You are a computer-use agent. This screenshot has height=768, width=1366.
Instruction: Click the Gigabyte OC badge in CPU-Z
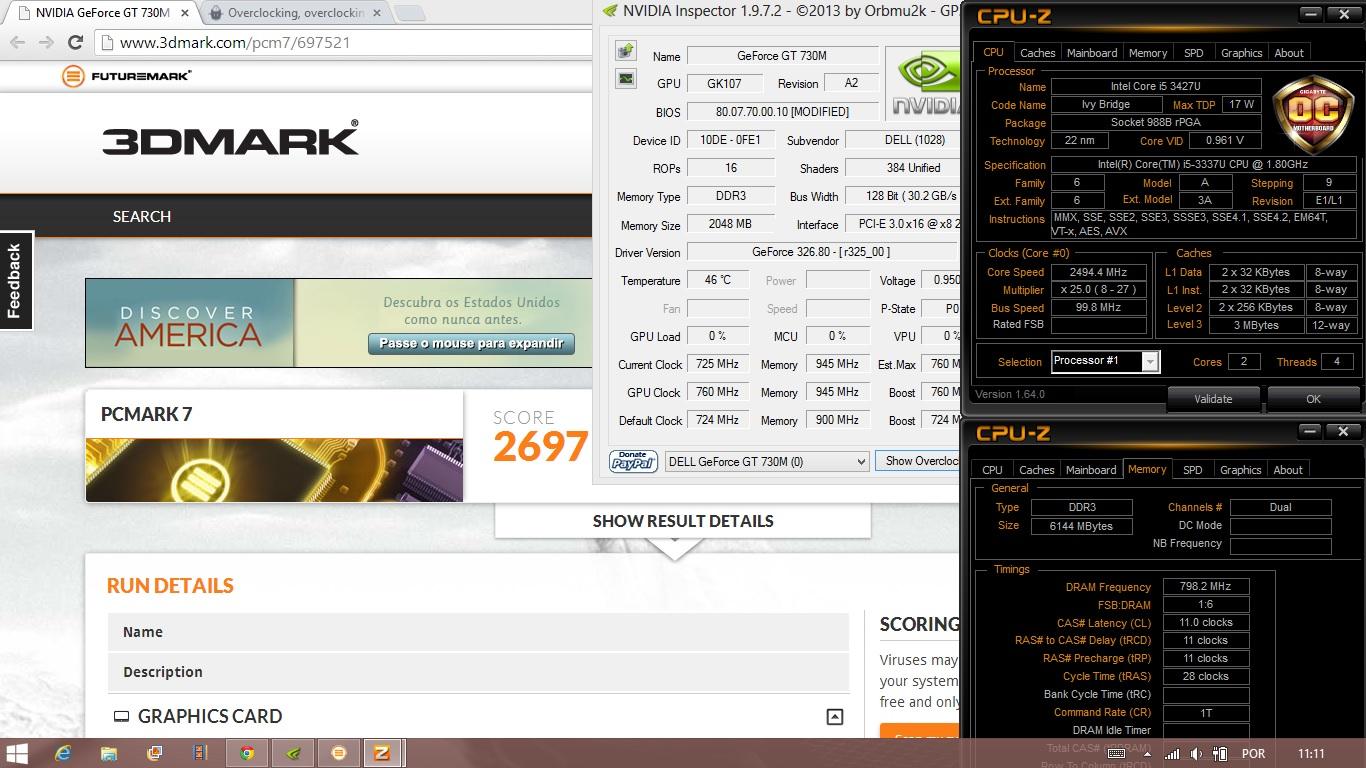(x=1313, y=116)
